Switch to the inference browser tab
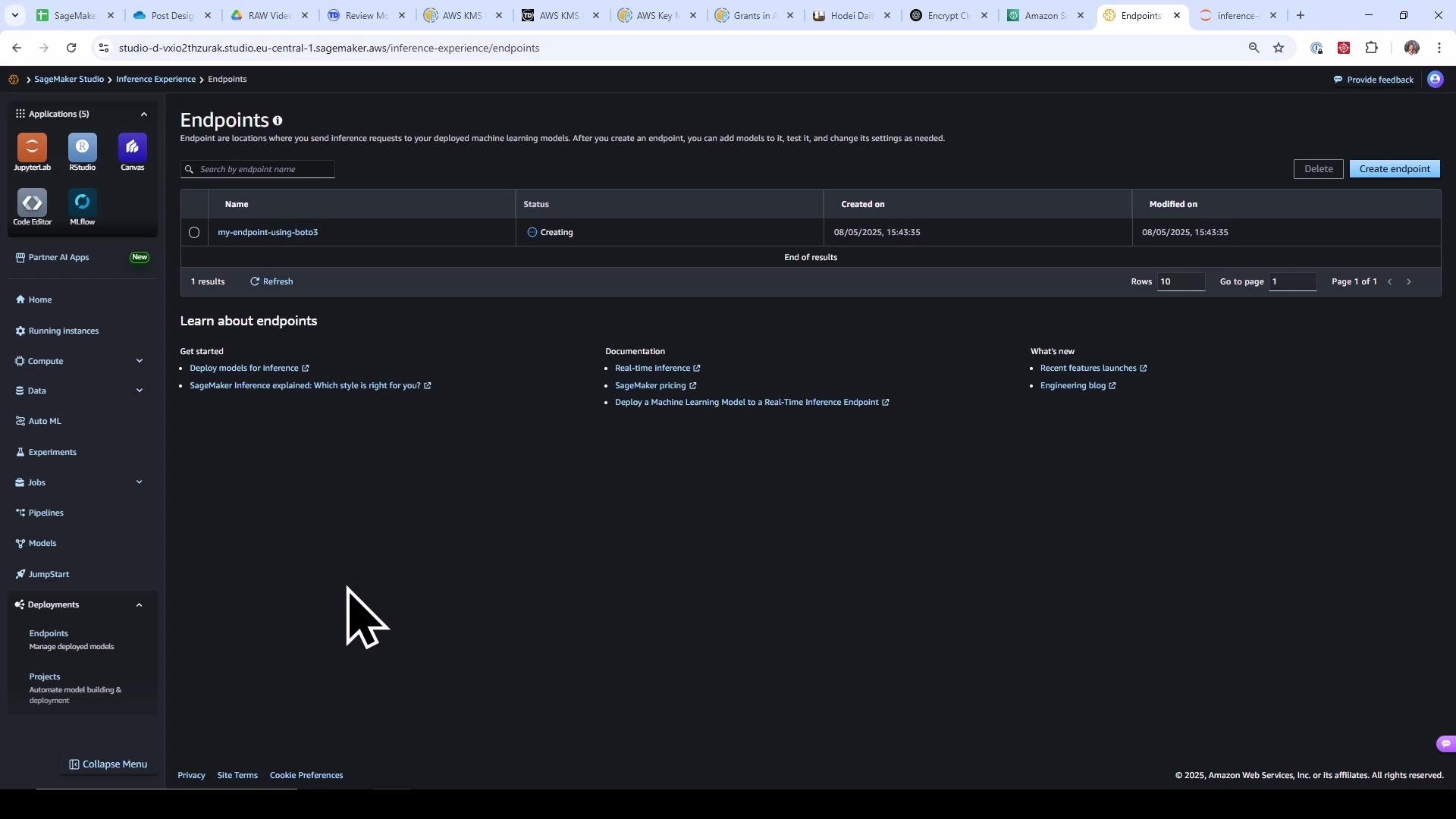 coord(1237,15)
